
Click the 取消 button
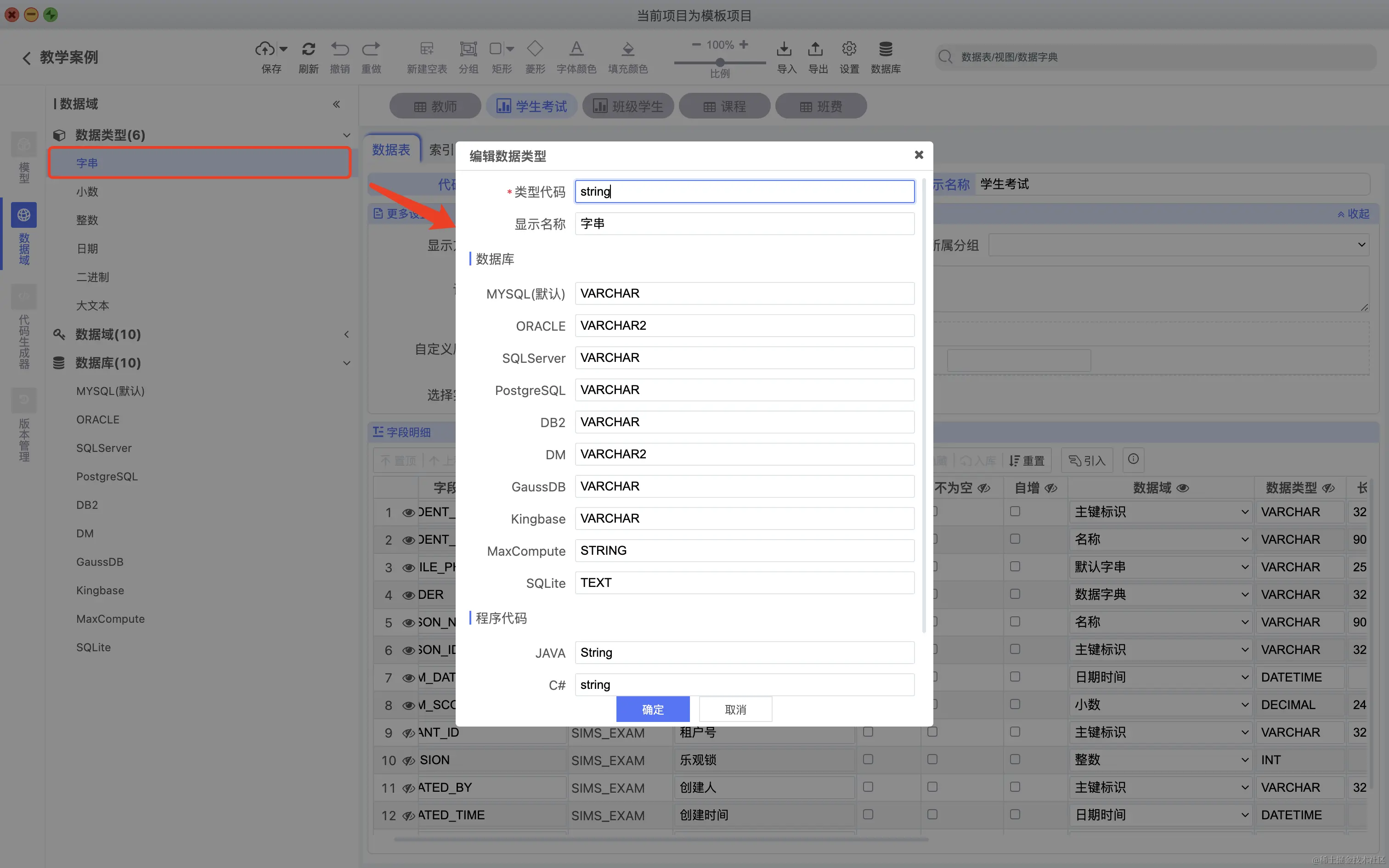735,710
